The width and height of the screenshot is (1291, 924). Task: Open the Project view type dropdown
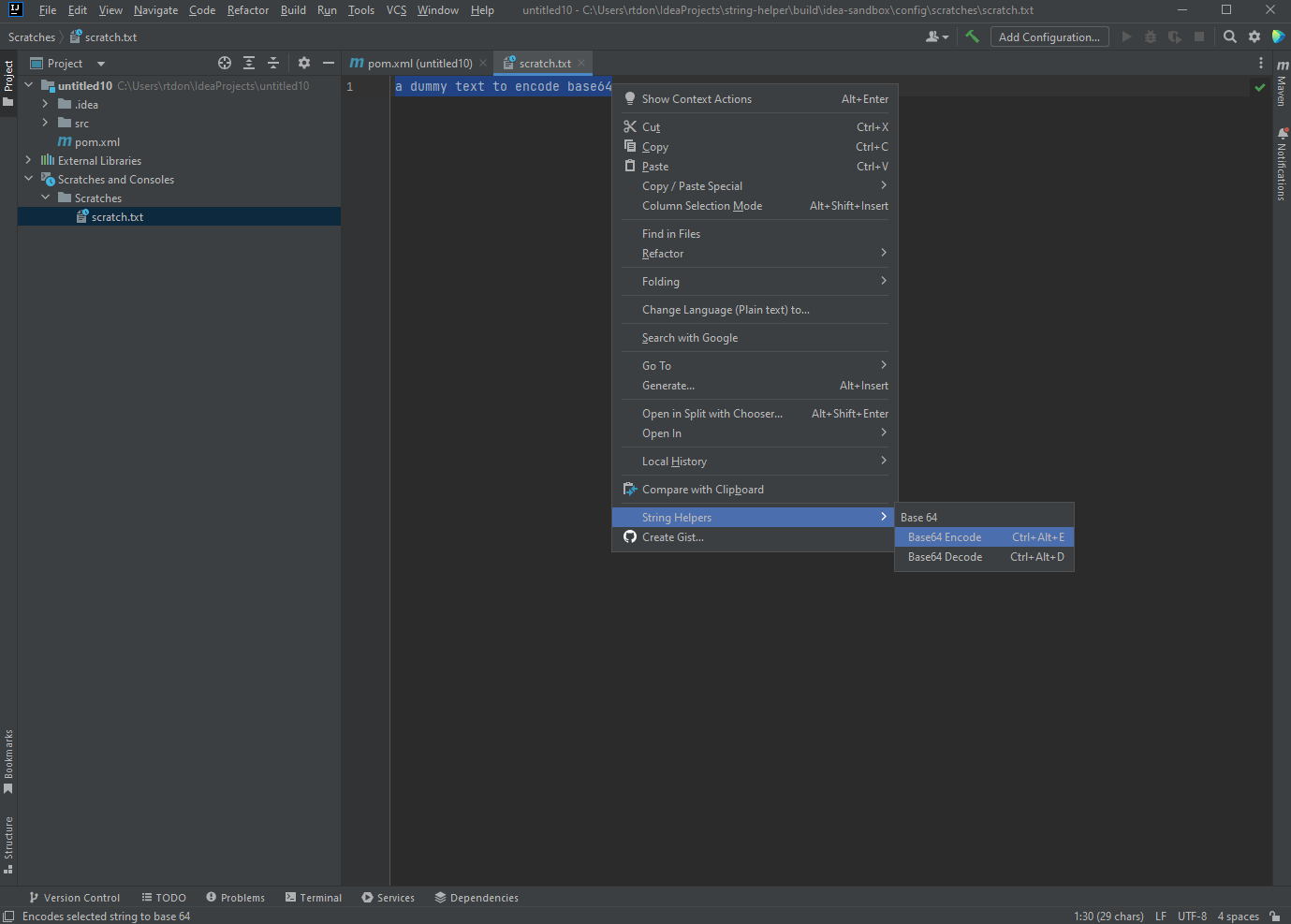[x=100, y=63]
